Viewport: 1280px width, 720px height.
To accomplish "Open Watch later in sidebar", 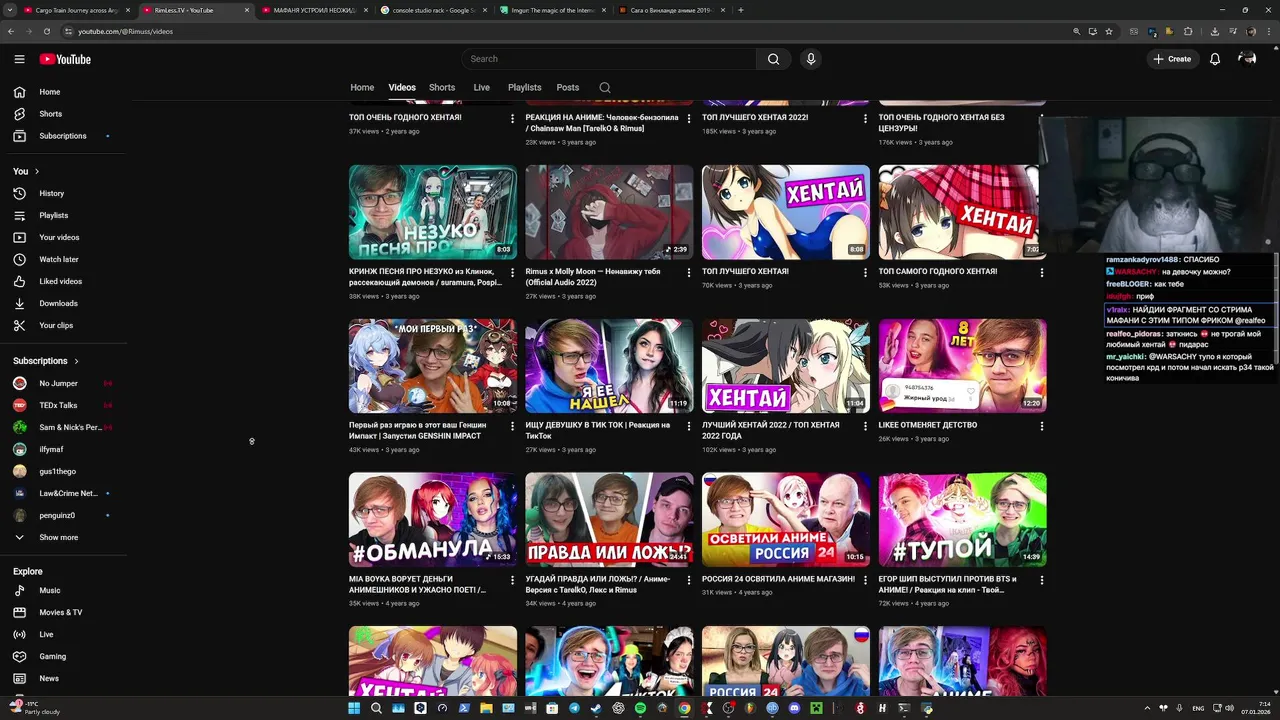I will [64, 259].
